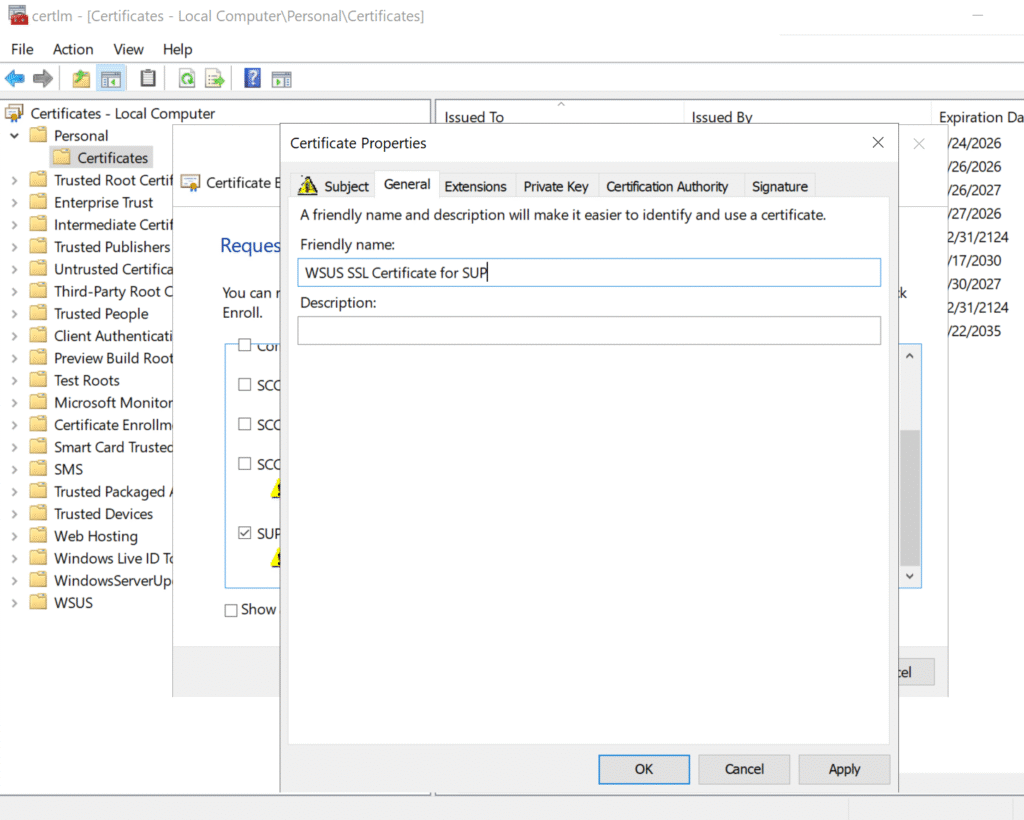Click the Description text field
This screenshot has height=820, width=1024.
coord(589,330)
